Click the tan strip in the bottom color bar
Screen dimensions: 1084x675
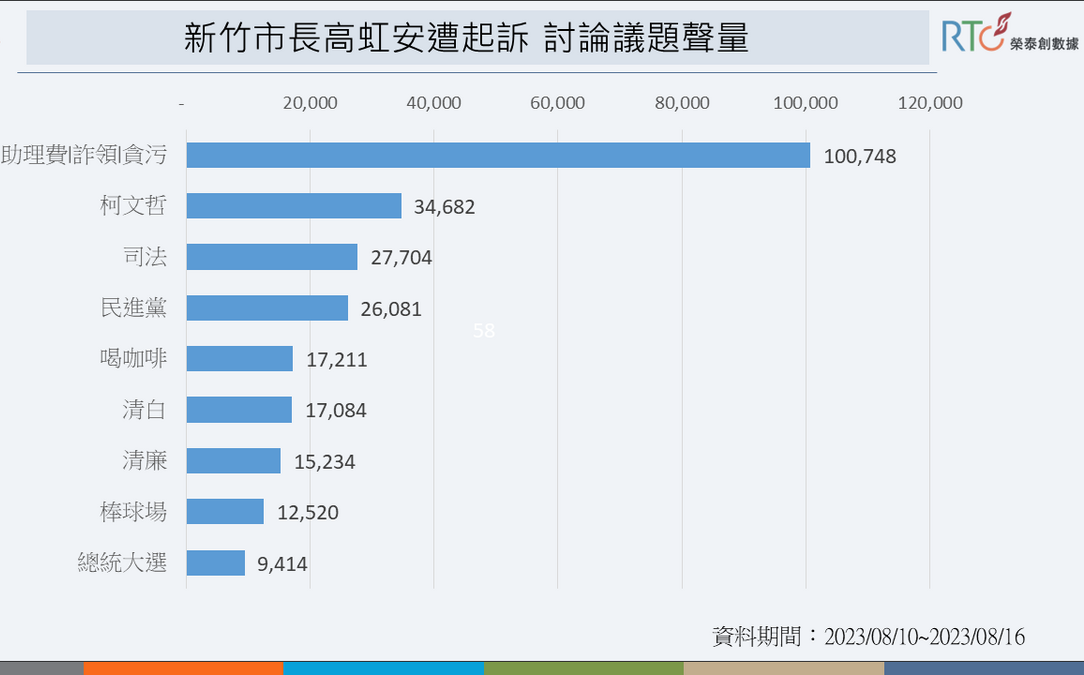click(783, 668)
